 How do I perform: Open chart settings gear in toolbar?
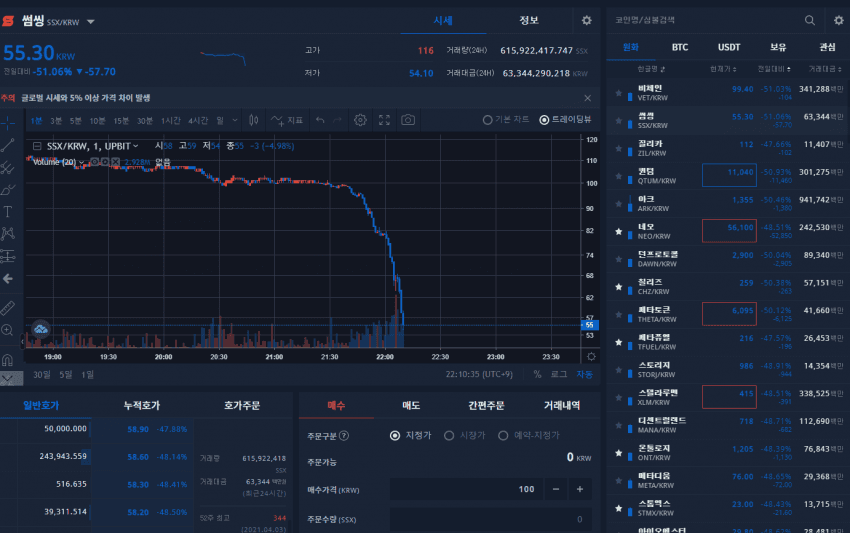(x=360, y=120)
